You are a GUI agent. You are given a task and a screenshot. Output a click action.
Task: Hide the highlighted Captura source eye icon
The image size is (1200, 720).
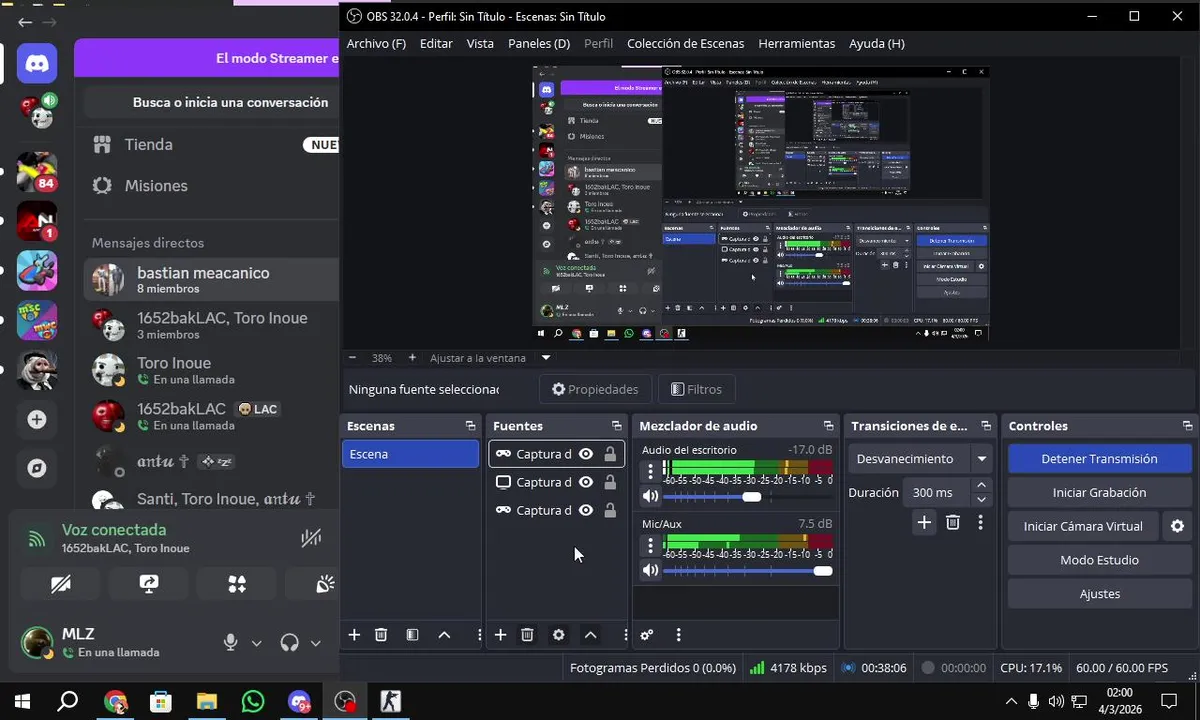point(586,454)
